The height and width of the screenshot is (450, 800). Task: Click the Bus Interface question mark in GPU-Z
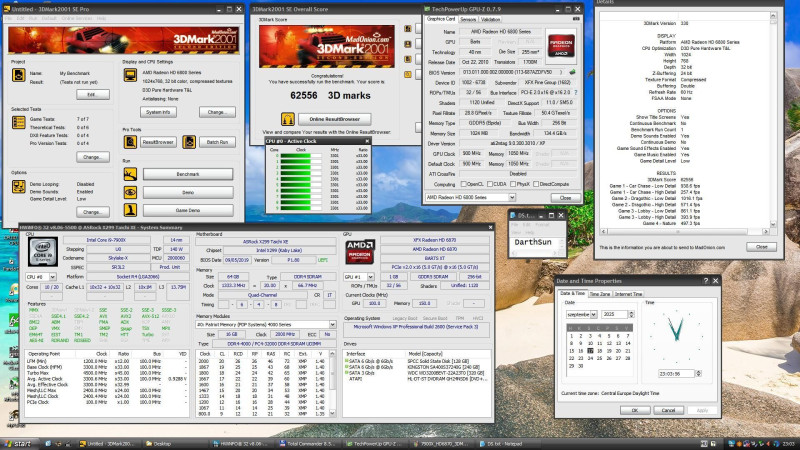pyautogui.click(x=576, y=92)
